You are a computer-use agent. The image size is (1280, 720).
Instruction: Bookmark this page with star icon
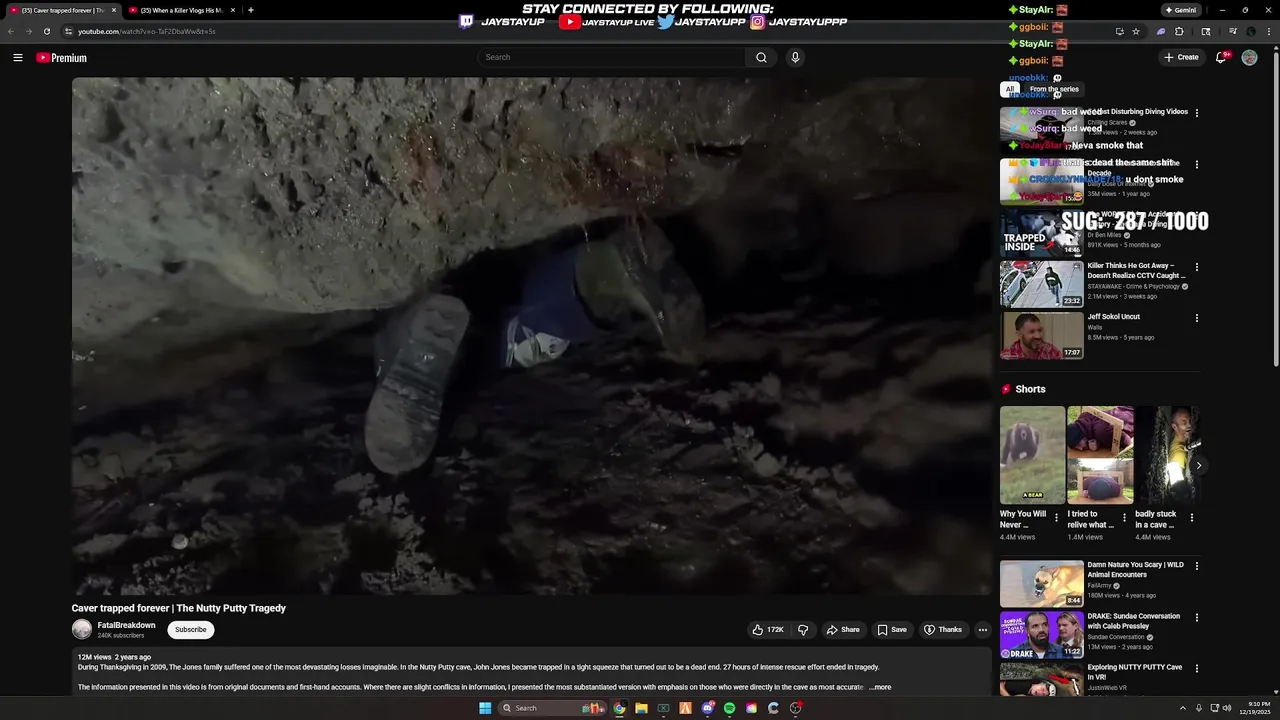(x=1136, y=31)
